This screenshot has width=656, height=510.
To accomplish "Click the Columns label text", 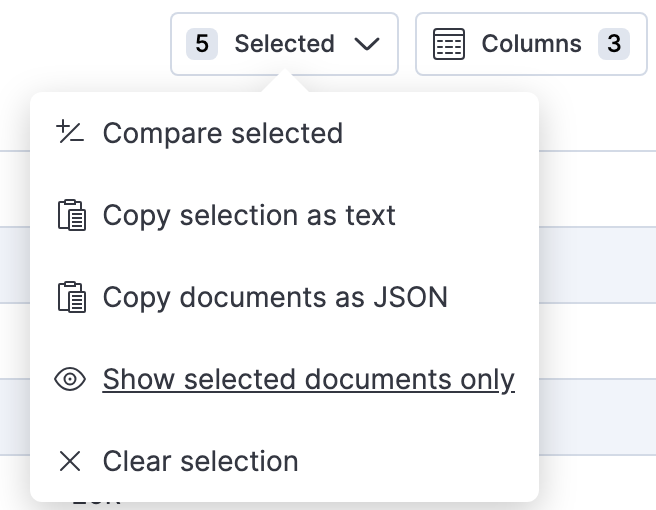I will [531, 44].
